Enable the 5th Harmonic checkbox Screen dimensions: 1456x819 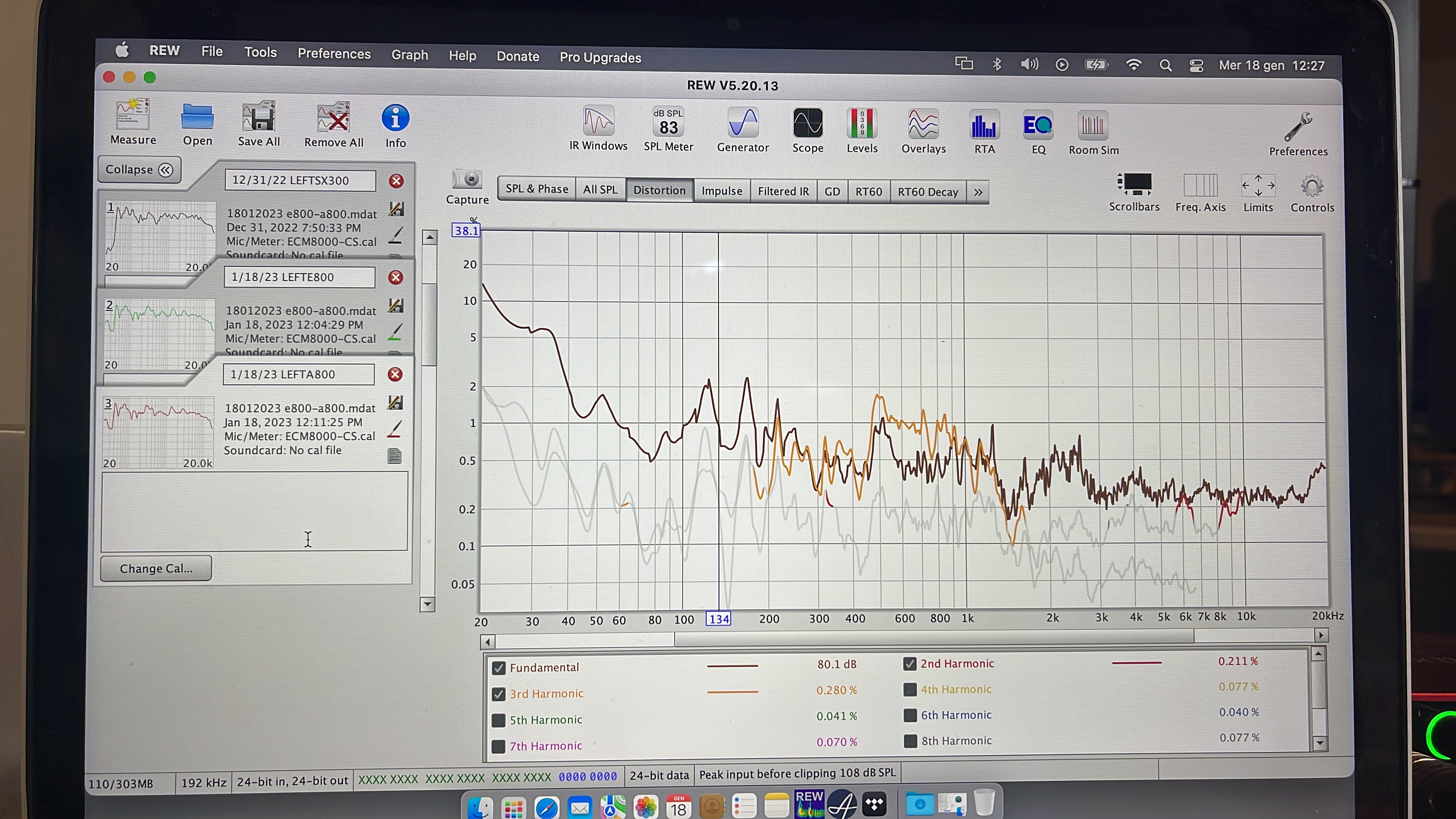499,720
